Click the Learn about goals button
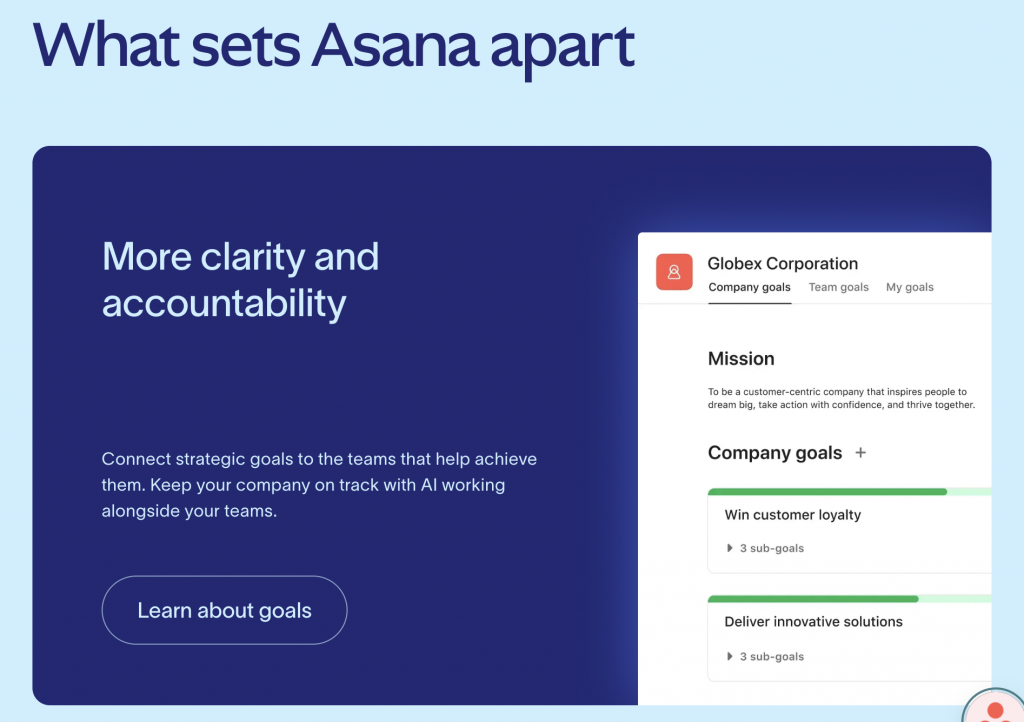Viewport: 1024px width, 722px height. click(224, 610)
